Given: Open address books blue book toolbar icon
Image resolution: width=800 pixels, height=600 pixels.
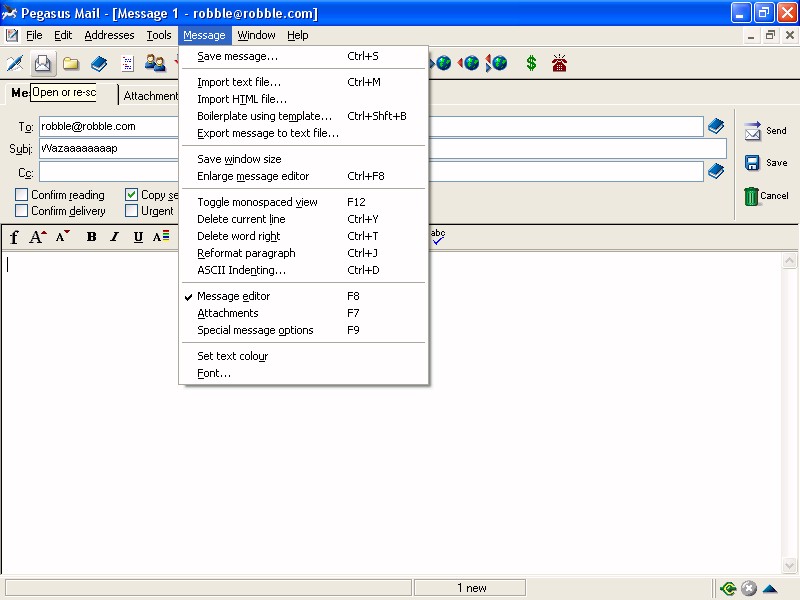Looking at the screenshot, I should pyautogui.click(x=99, y=63).
